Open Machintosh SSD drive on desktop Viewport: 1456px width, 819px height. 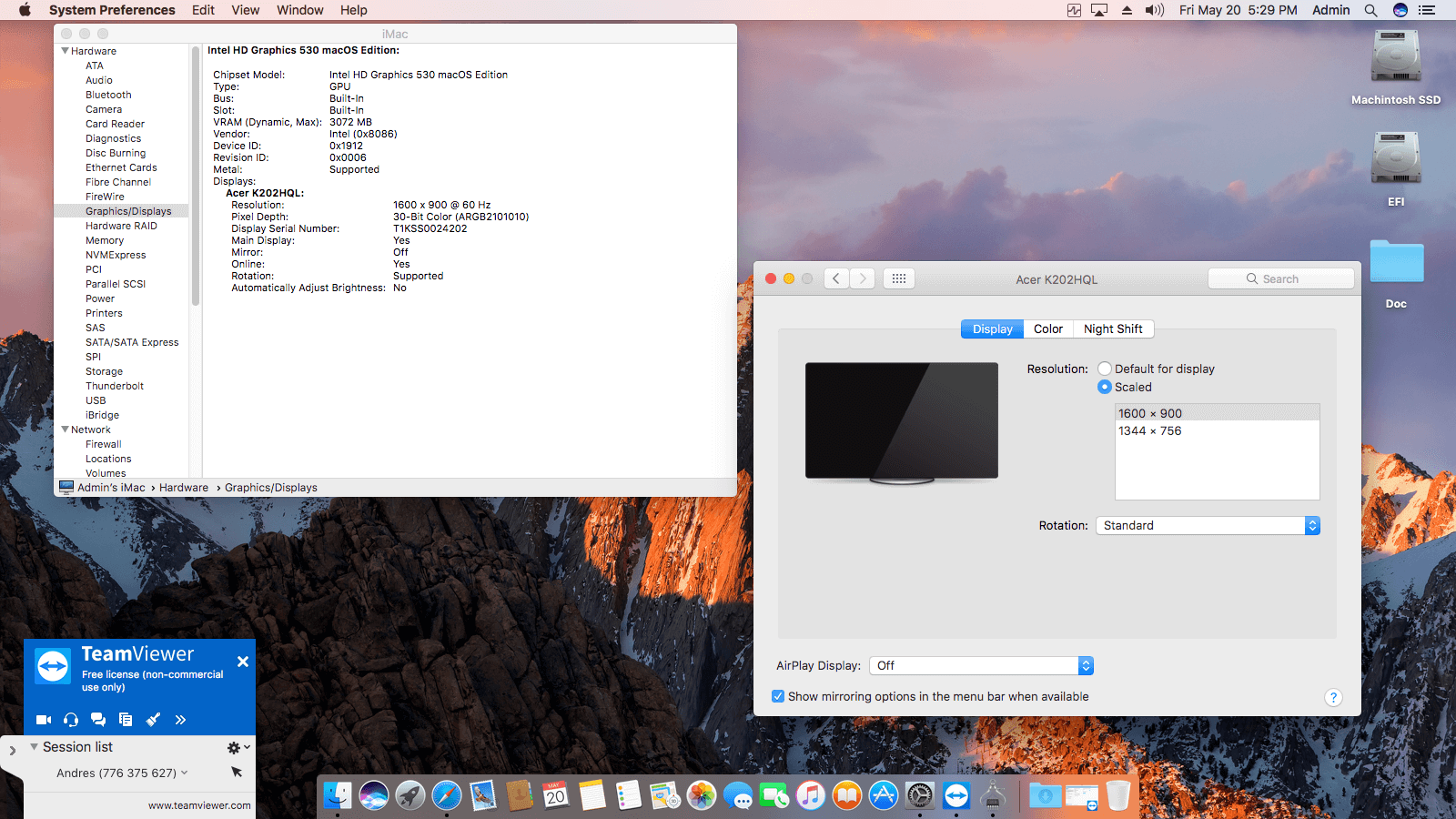pyautogui.click(x=1396, y=68)
